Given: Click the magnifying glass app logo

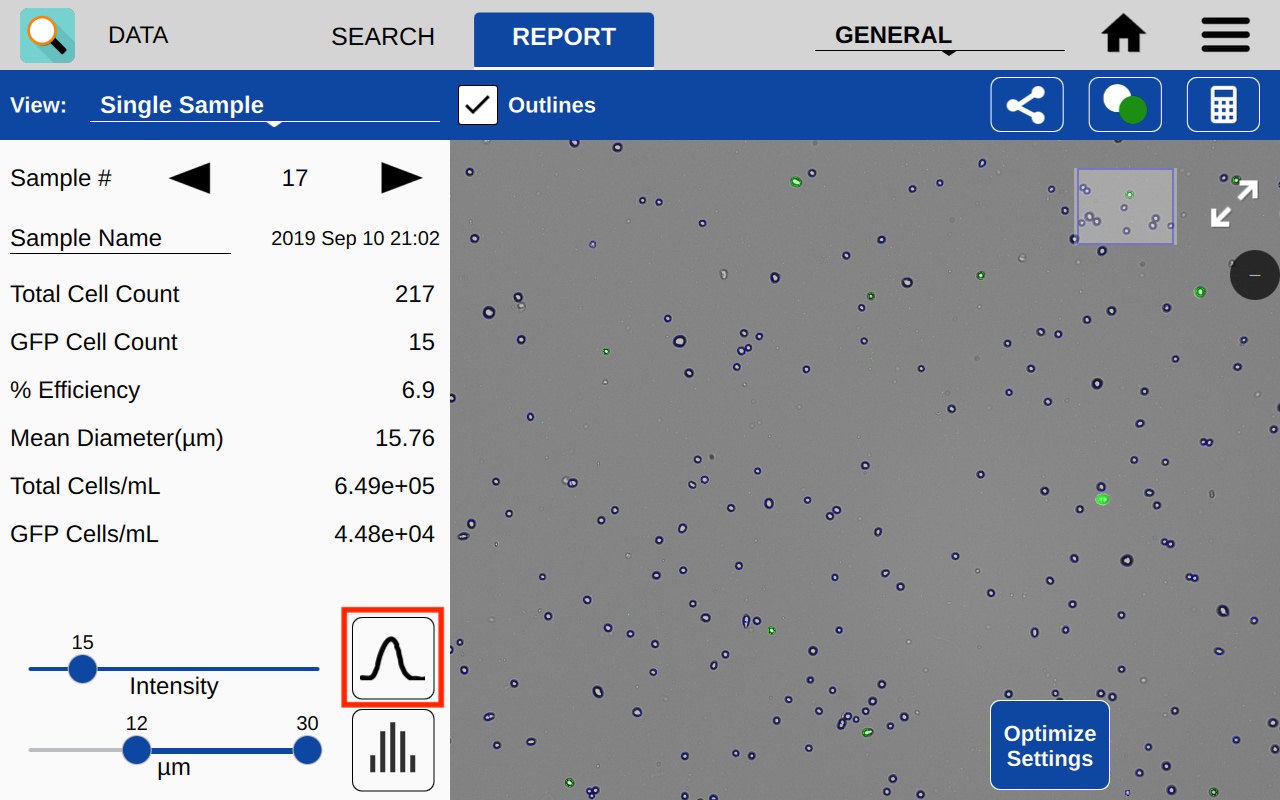Looking at the screenshot, I should 47,35.
